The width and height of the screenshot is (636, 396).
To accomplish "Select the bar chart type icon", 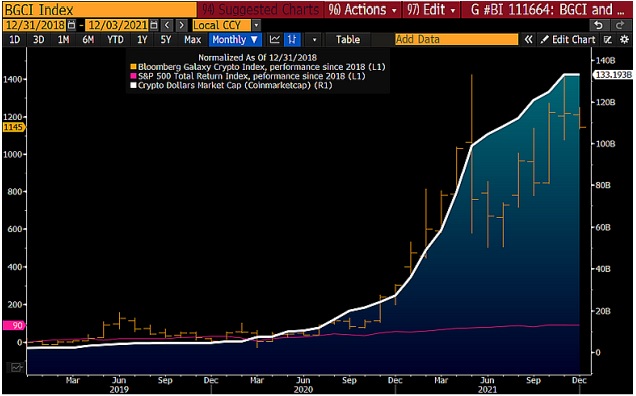I will tap(292, 39).
